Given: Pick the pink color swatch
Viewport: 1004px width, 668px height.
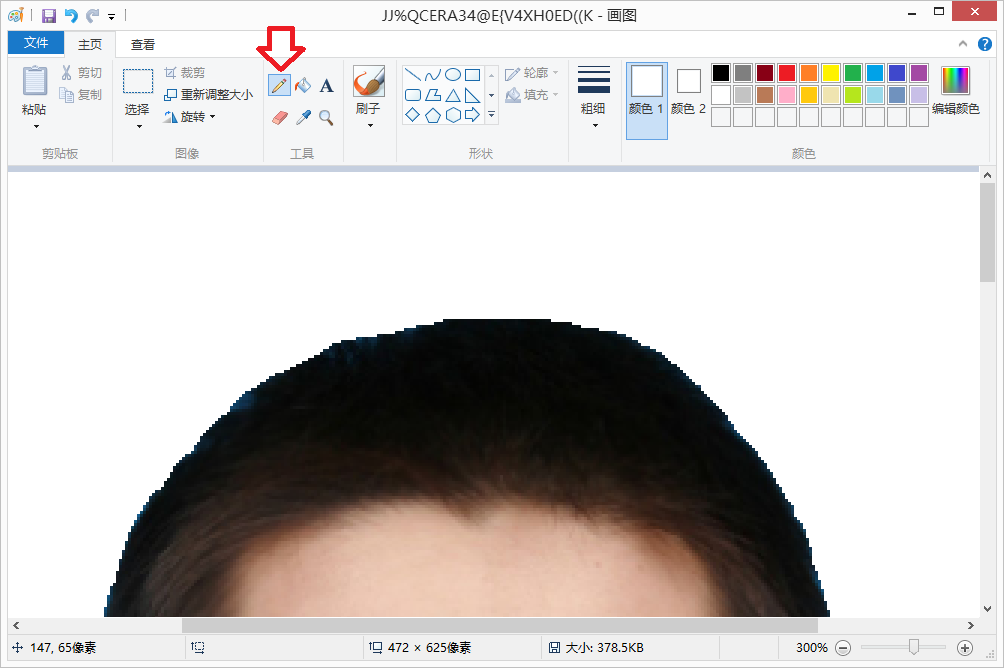Looking at the screenshot, I should [787, 95].
